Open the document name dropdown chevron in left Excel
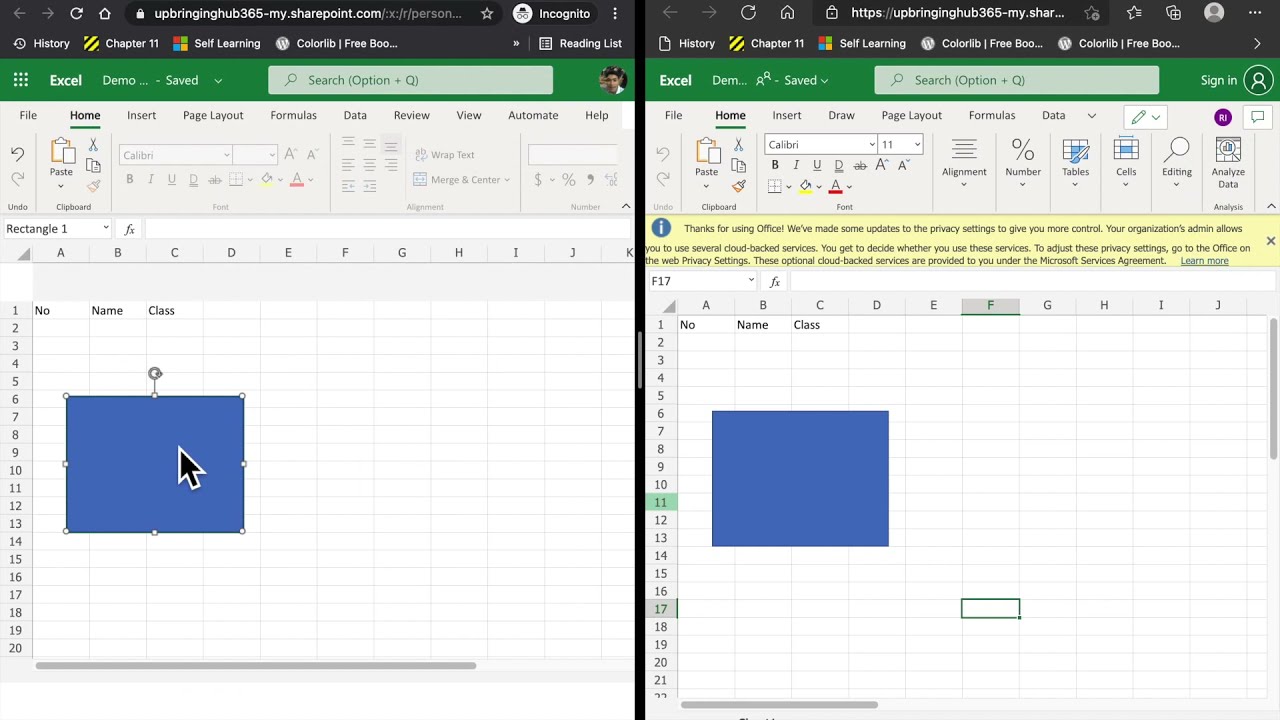Screen dimensions: 1280x720 [218, 80]
